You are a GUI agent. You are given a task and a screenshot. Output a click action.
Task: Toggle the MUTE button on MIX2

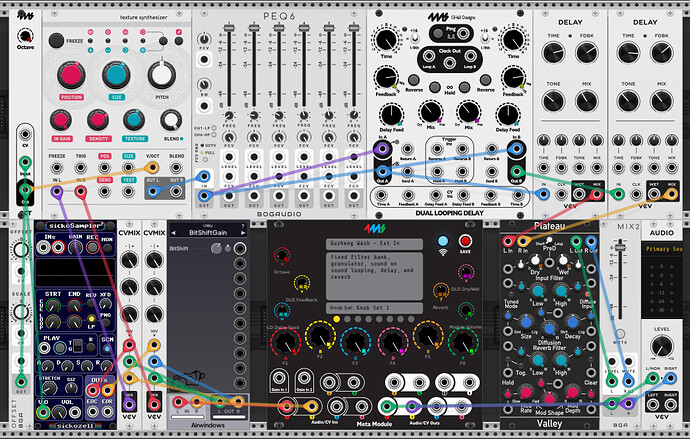tap(620, 333)
